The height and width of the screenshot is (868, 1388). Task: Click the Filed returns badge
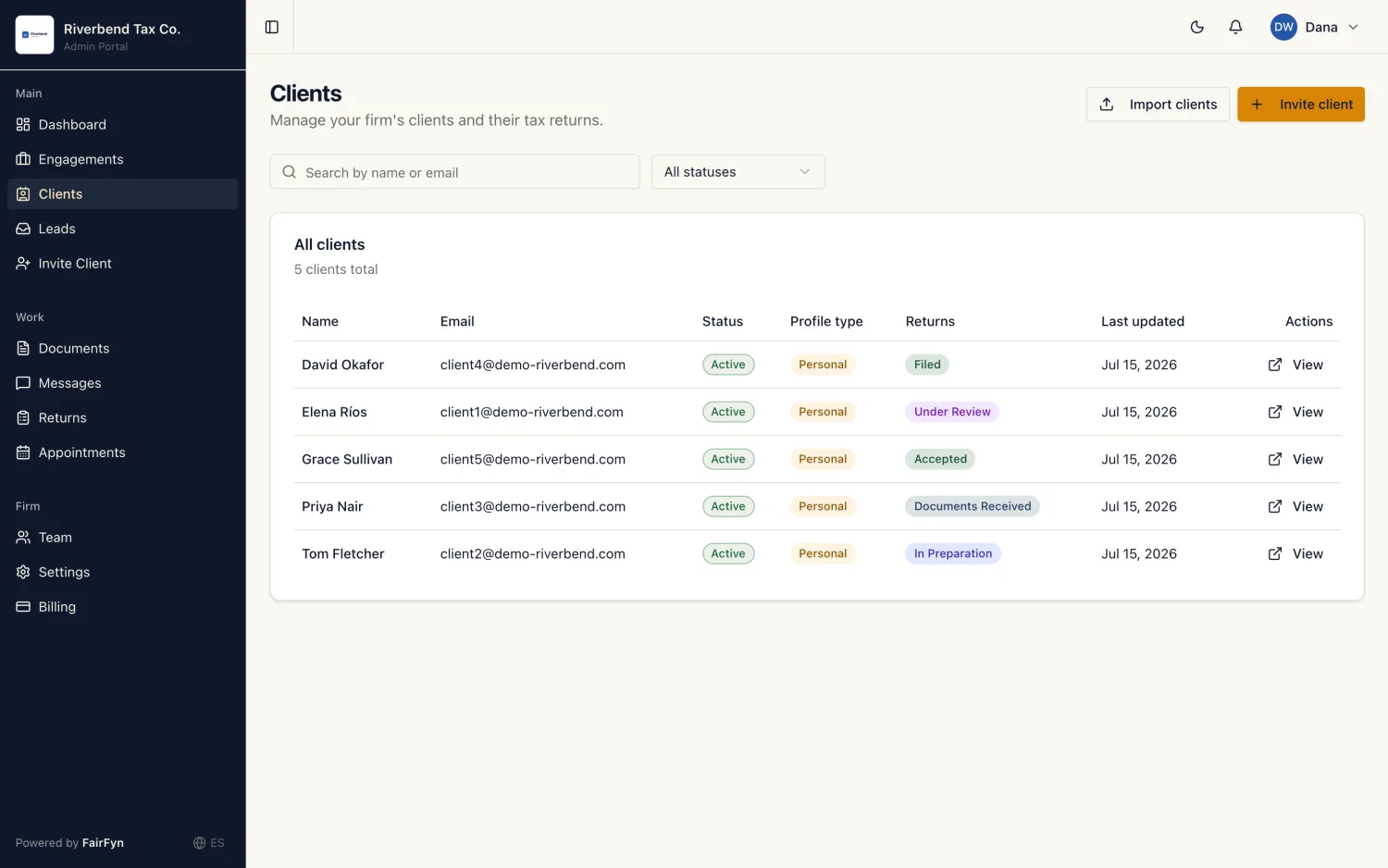pyautogui.click(x=927, y=365)
